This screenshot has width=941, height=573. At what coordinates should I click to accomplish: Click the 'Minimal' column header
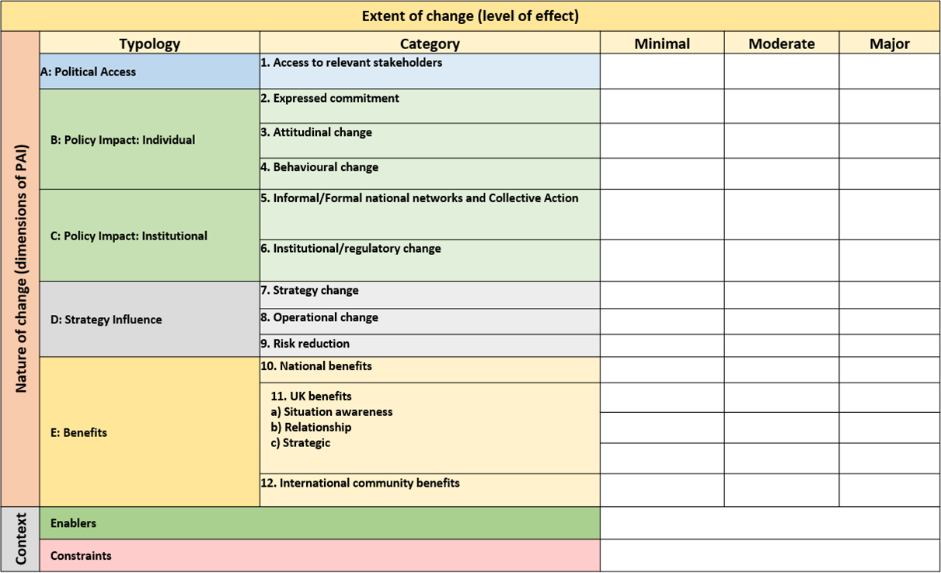click(662, 43)
